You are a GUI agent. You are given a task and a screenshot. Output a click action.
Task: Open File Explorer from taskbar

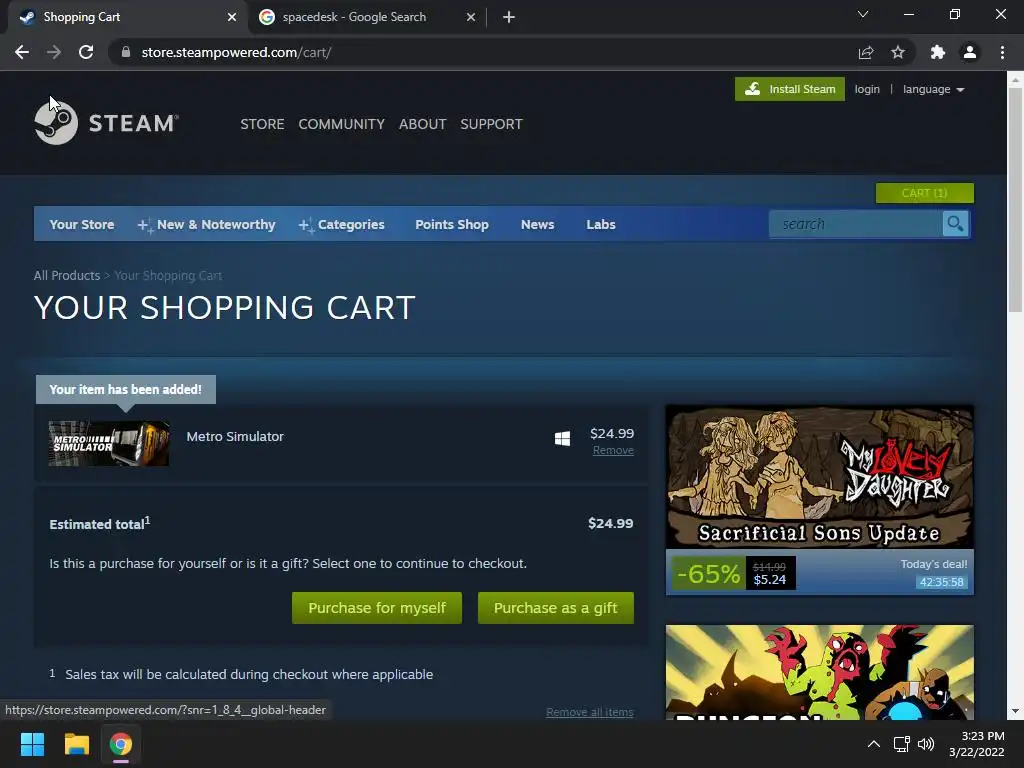(x=76, y=744)
